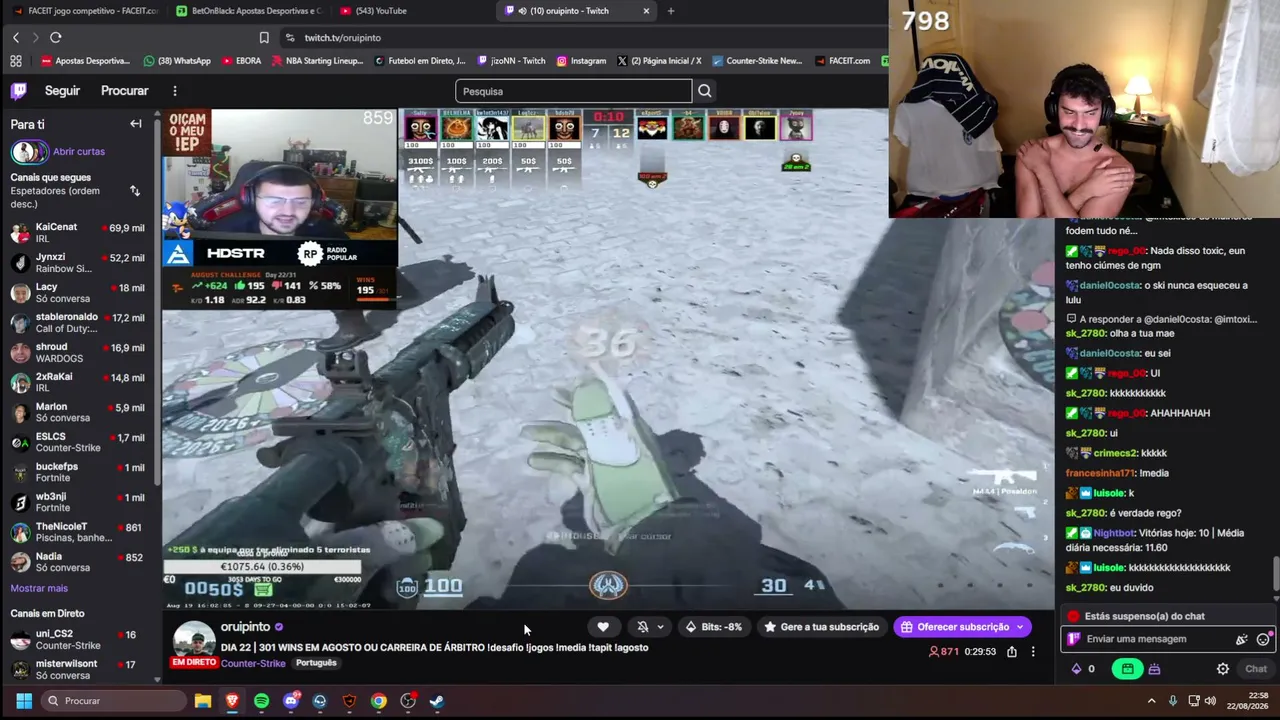Expand the notification options chevron
1280x720 pixels.
click(660, 627)
